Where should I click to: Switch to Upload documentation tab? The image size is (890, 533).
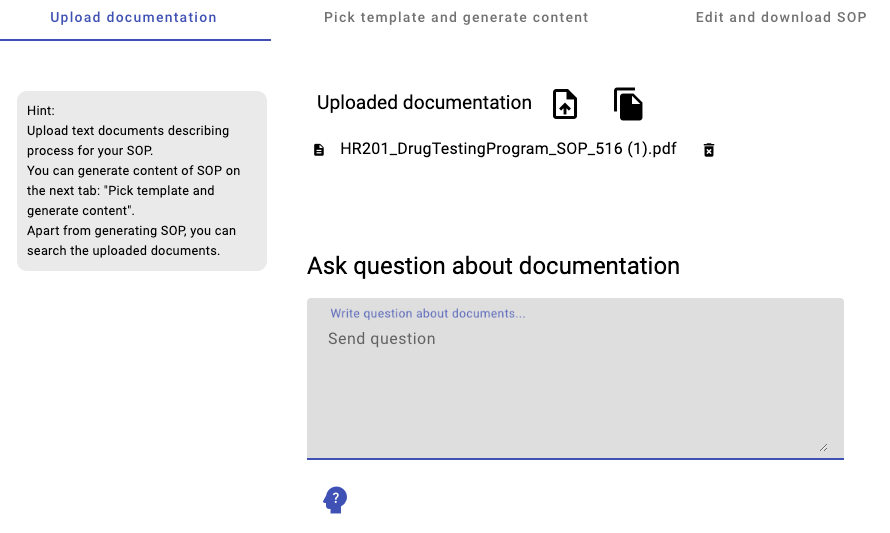click(x=134, y=18)
